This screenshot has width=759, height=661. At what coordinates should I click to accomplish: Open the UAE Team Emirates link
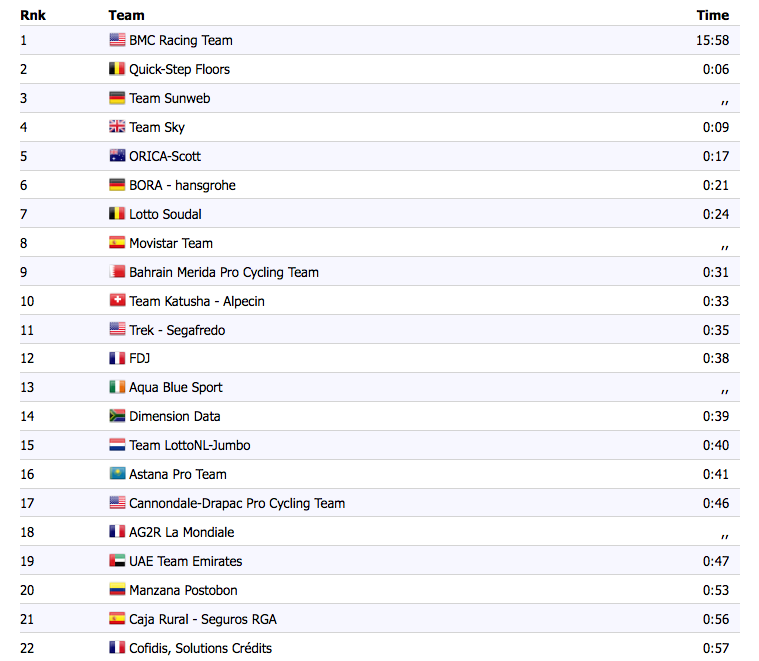(x=185, y=562)
